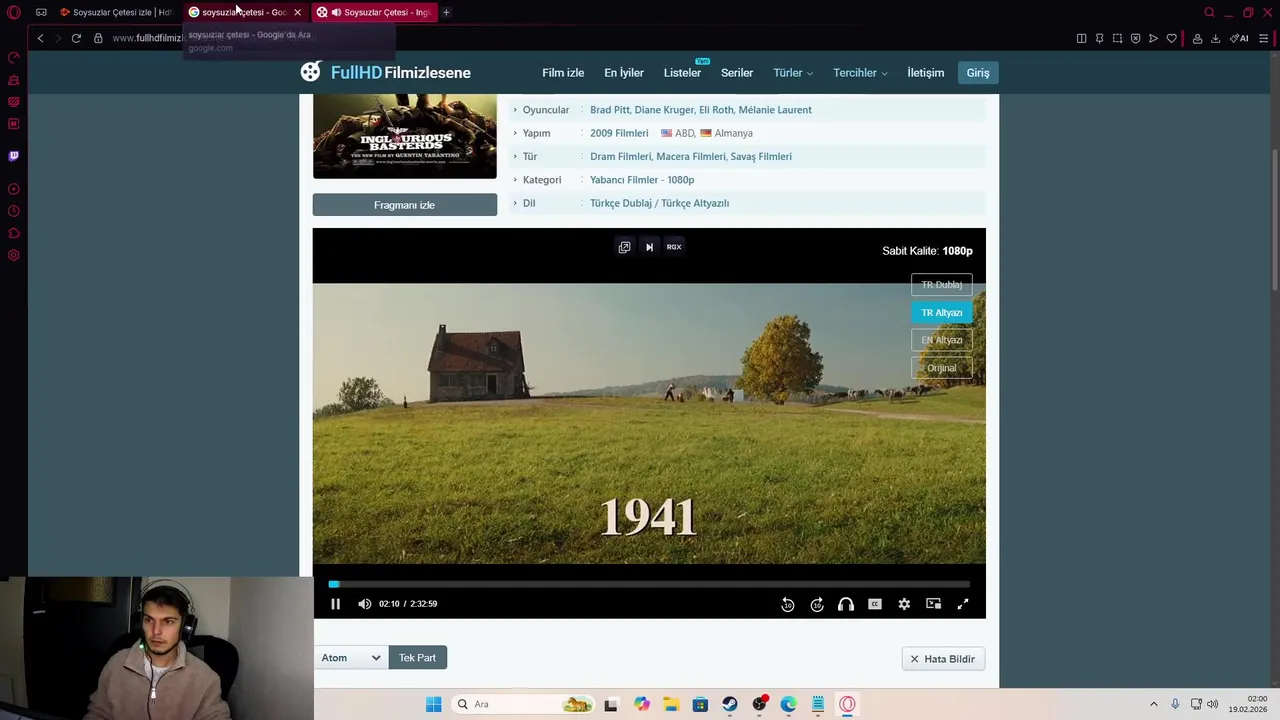Select Orijinal audio option
Screen dimensions: 1280x720
click(941, 368)
